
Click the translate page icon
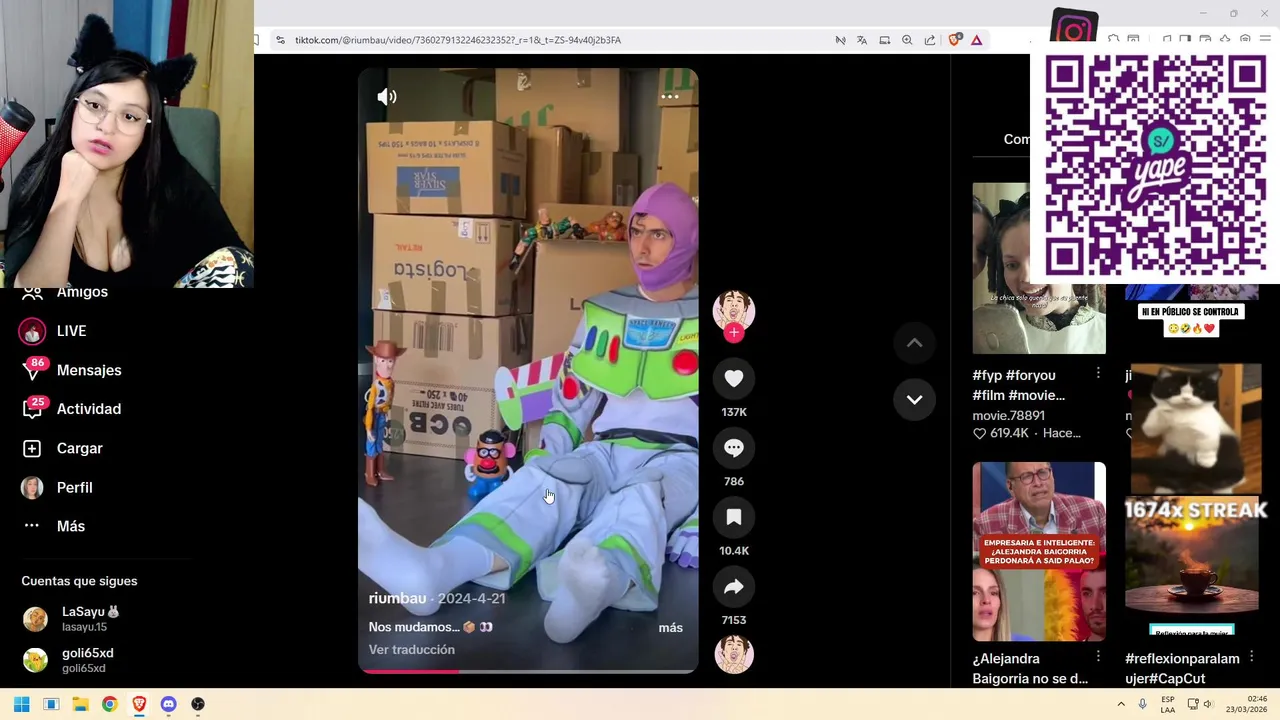click(x=862, y=40)
